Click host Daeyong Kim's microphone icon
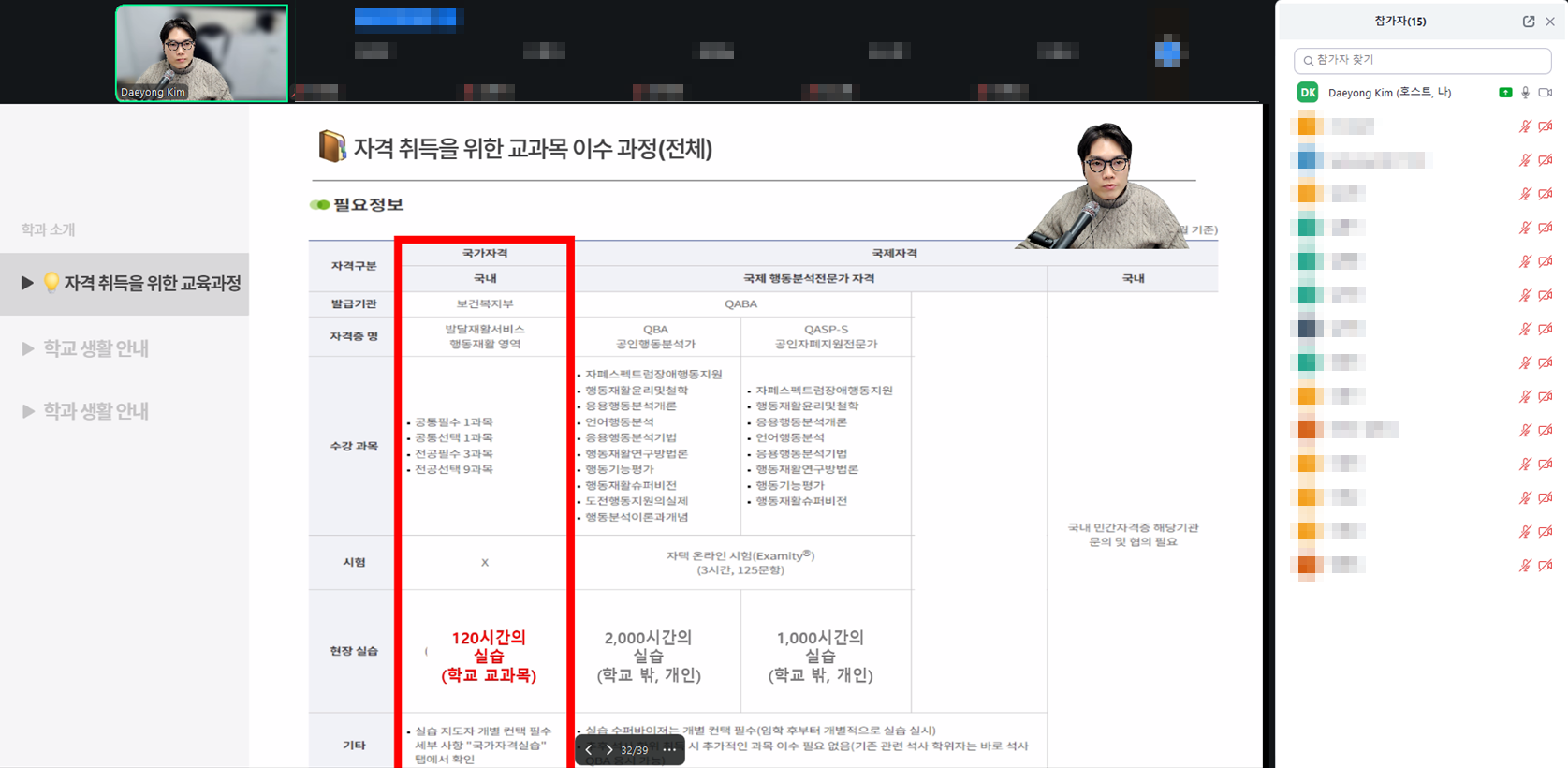This screenshot has height=768, width=1568. click(x=1525, y=93)
